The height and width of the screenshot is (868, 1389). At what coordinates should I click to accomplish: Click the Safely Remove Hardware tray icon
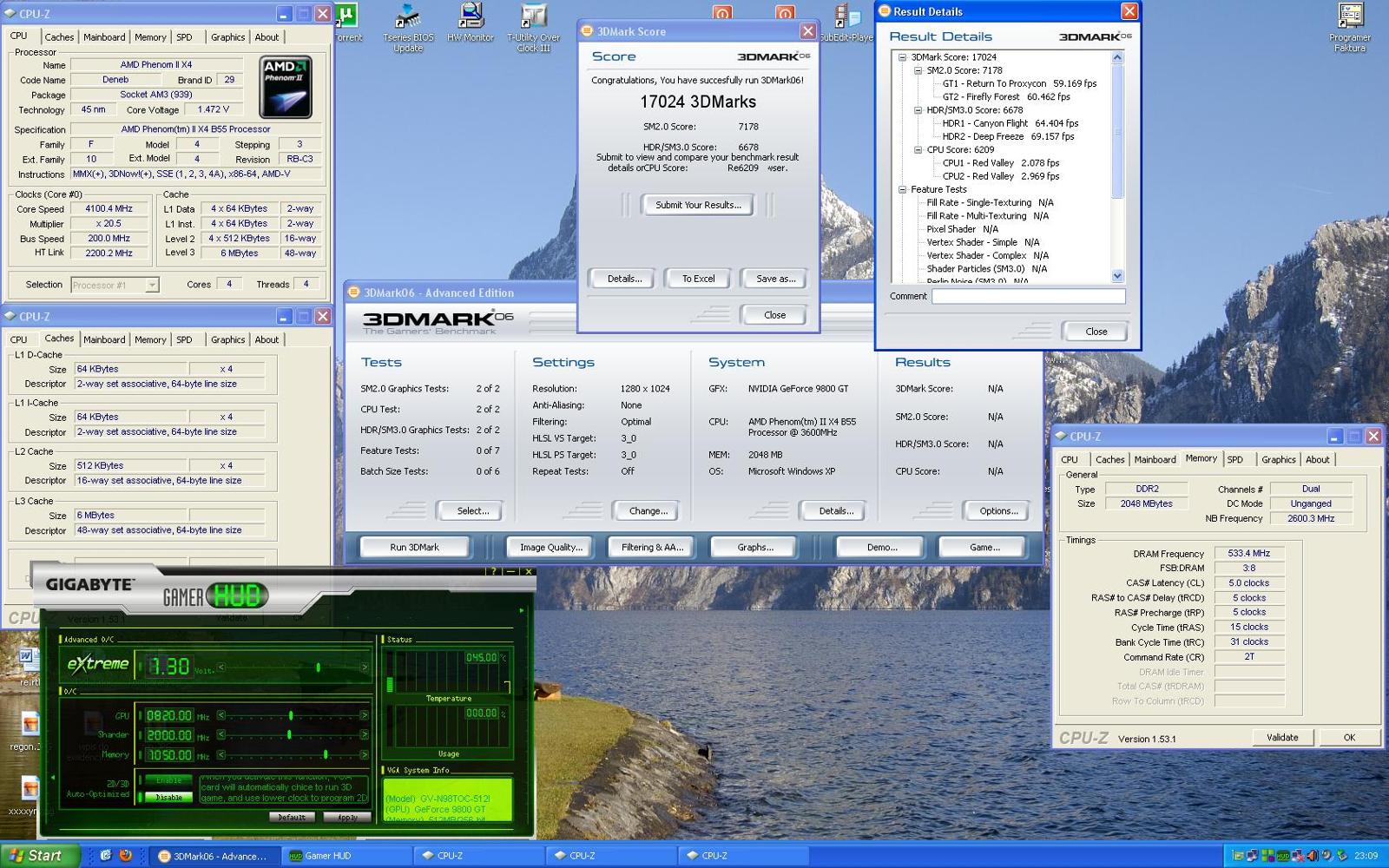tap(1341, 856)
